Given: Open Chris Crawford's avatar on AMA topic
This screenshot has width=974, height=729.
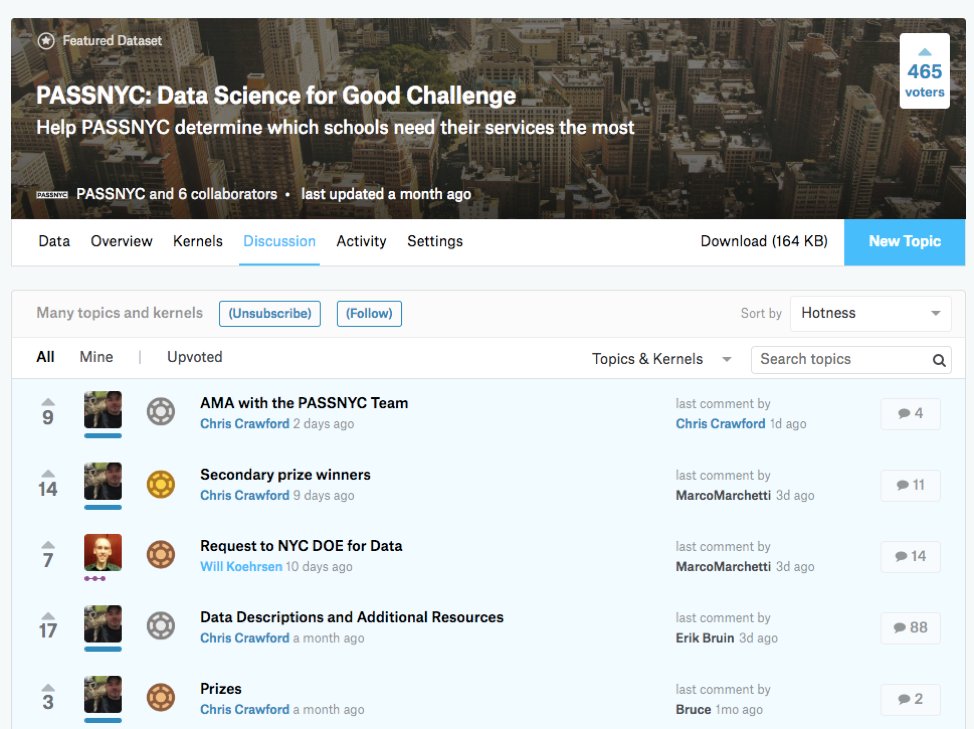Looking at the screenshot, I should coord(103,410).
